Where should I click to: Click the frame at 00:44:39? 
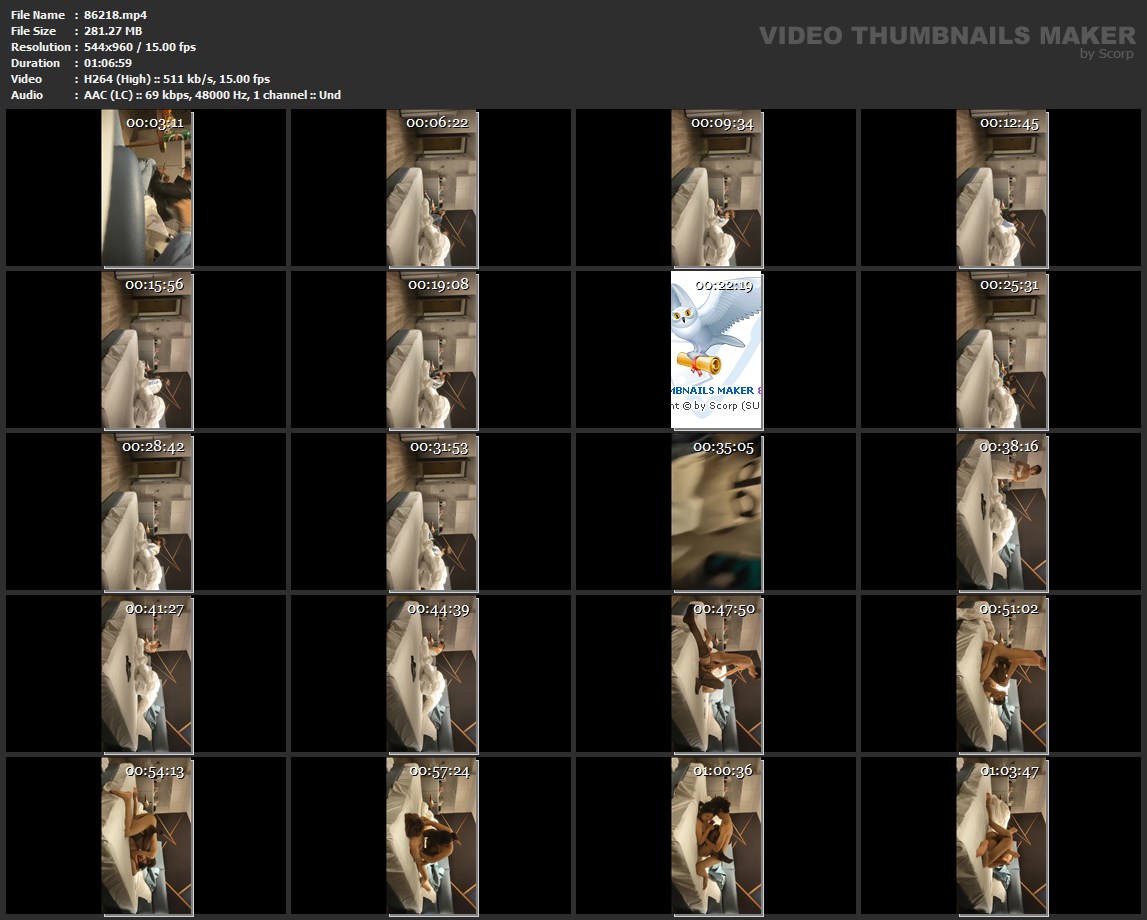[x=432, y=674]
